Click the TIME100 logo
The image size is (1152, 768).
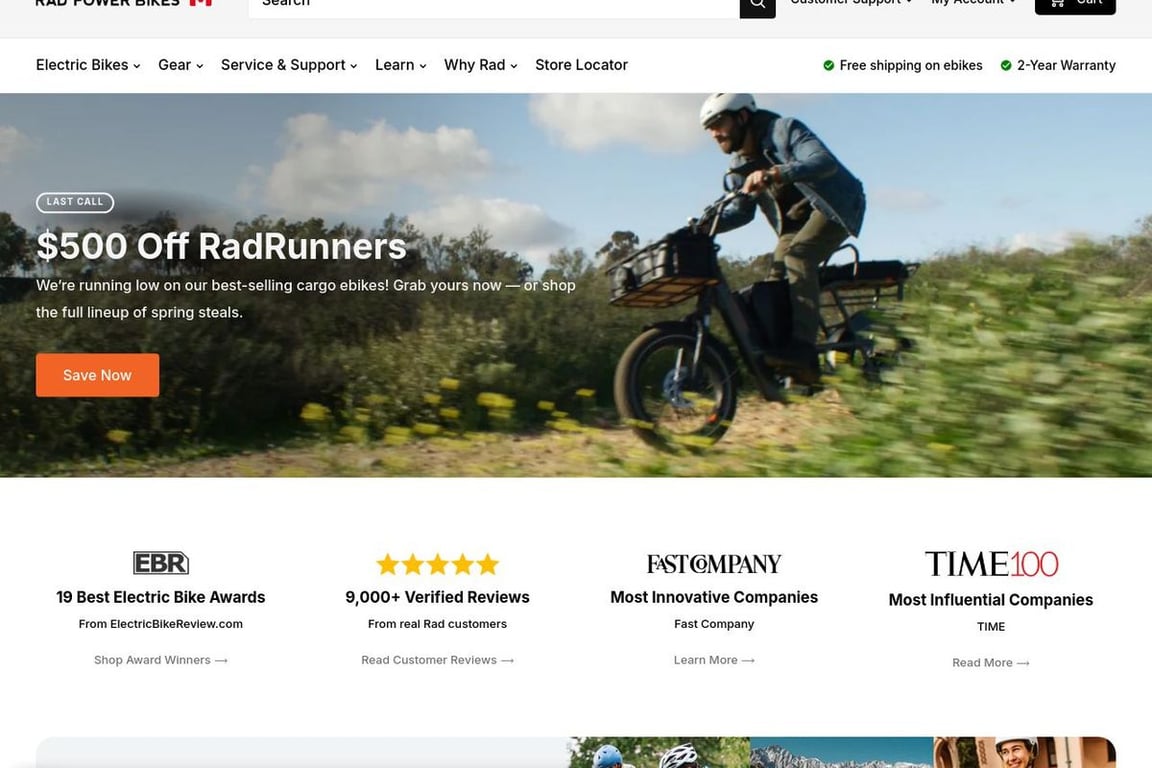point(991,564)
